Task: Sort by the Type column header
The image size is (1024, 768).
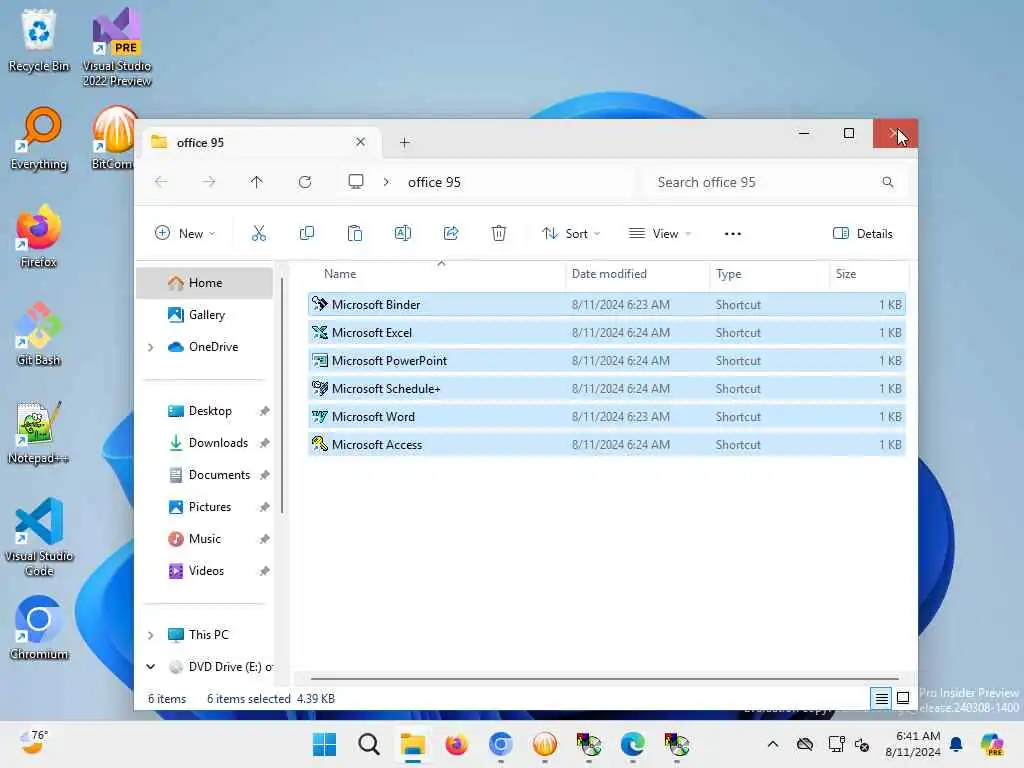Action: tap(728, 274)
